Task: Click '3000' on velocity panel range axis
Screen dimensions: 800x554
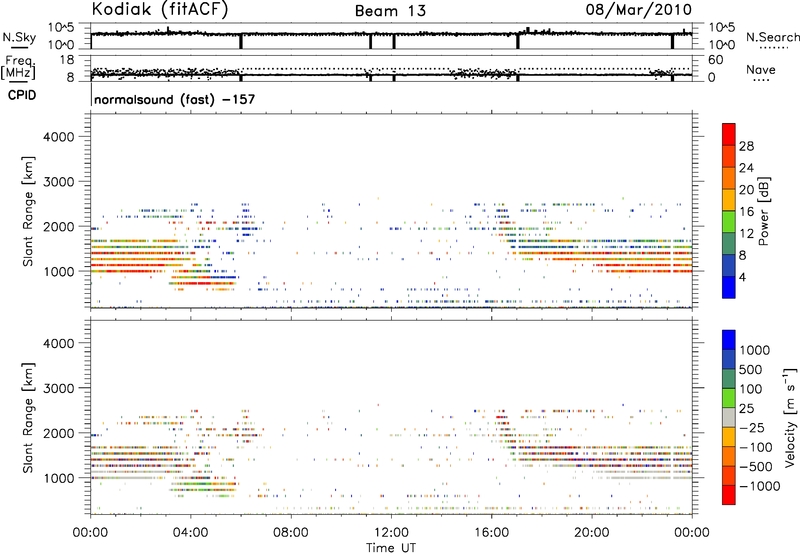Action: [59, 388]
